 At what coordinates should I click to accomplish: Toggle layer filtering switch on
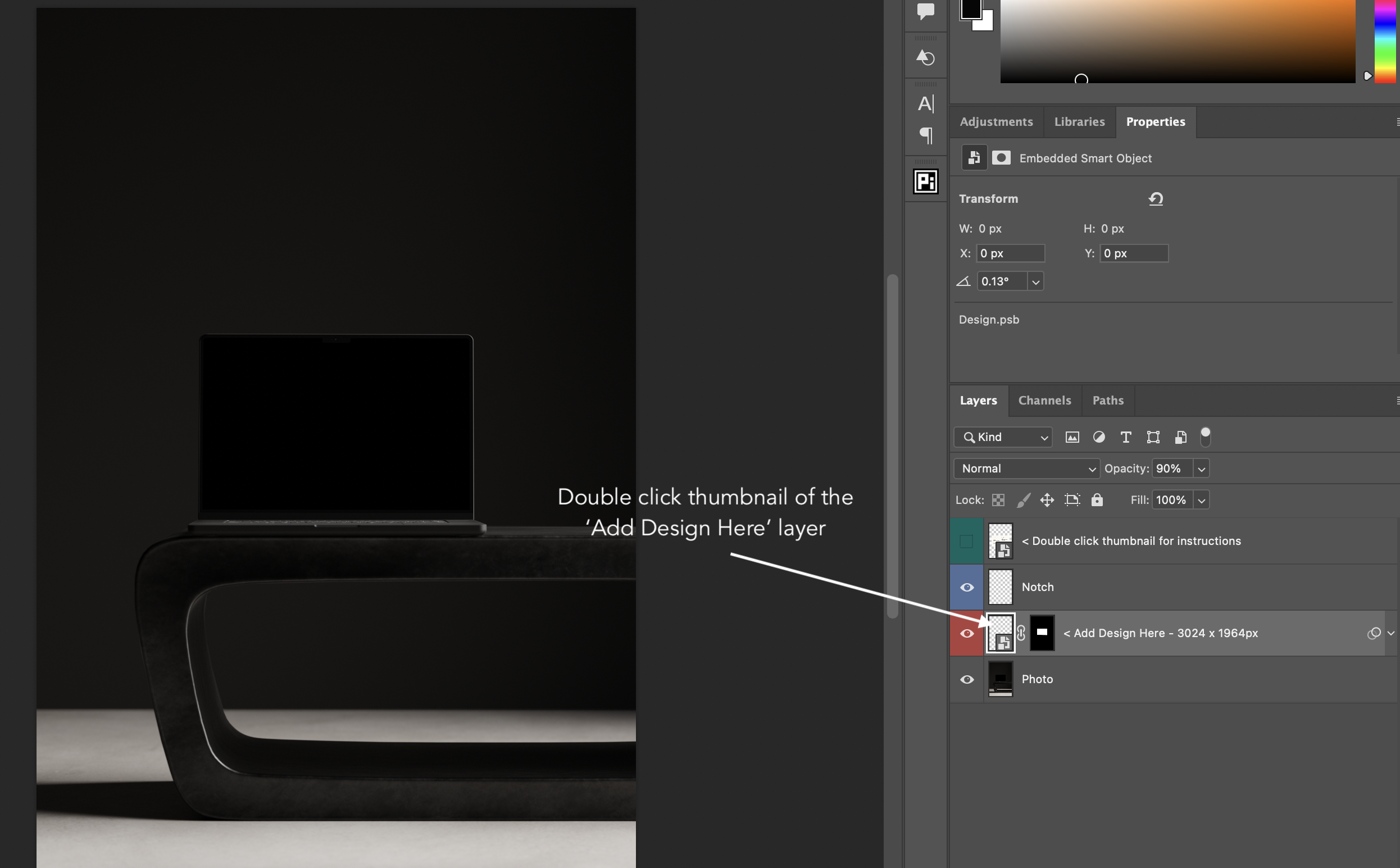point(1206,437)
